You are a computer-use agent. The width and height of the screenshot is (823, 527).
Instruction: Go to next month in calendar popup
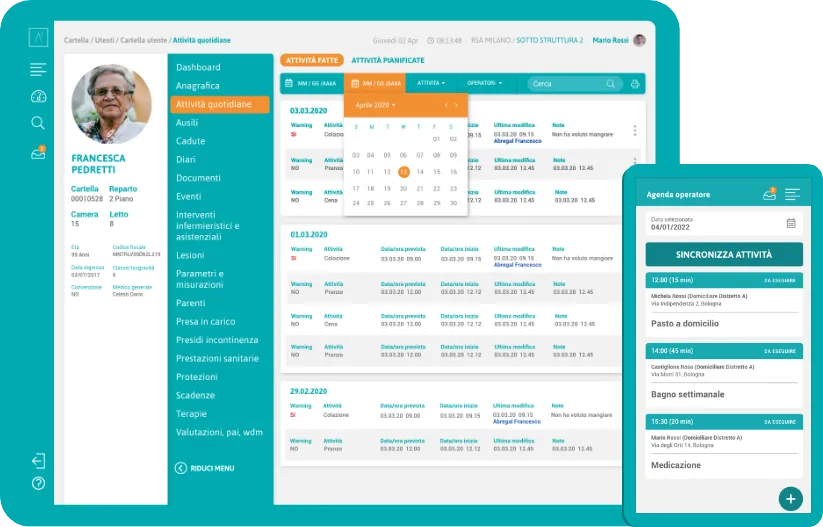tap(456, 105)
